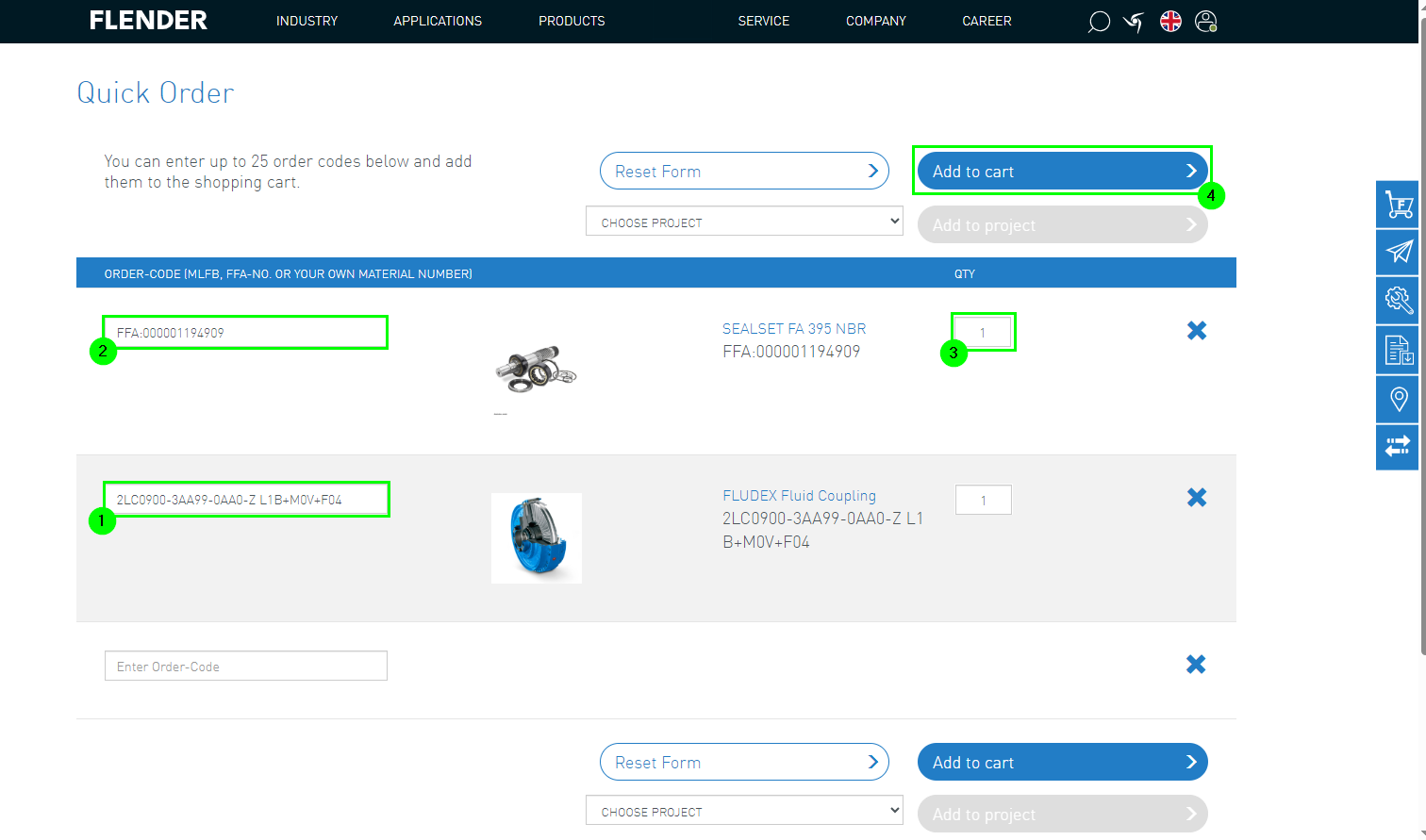
Task: Open the search magnifier icon
Action: [1099, 22]
